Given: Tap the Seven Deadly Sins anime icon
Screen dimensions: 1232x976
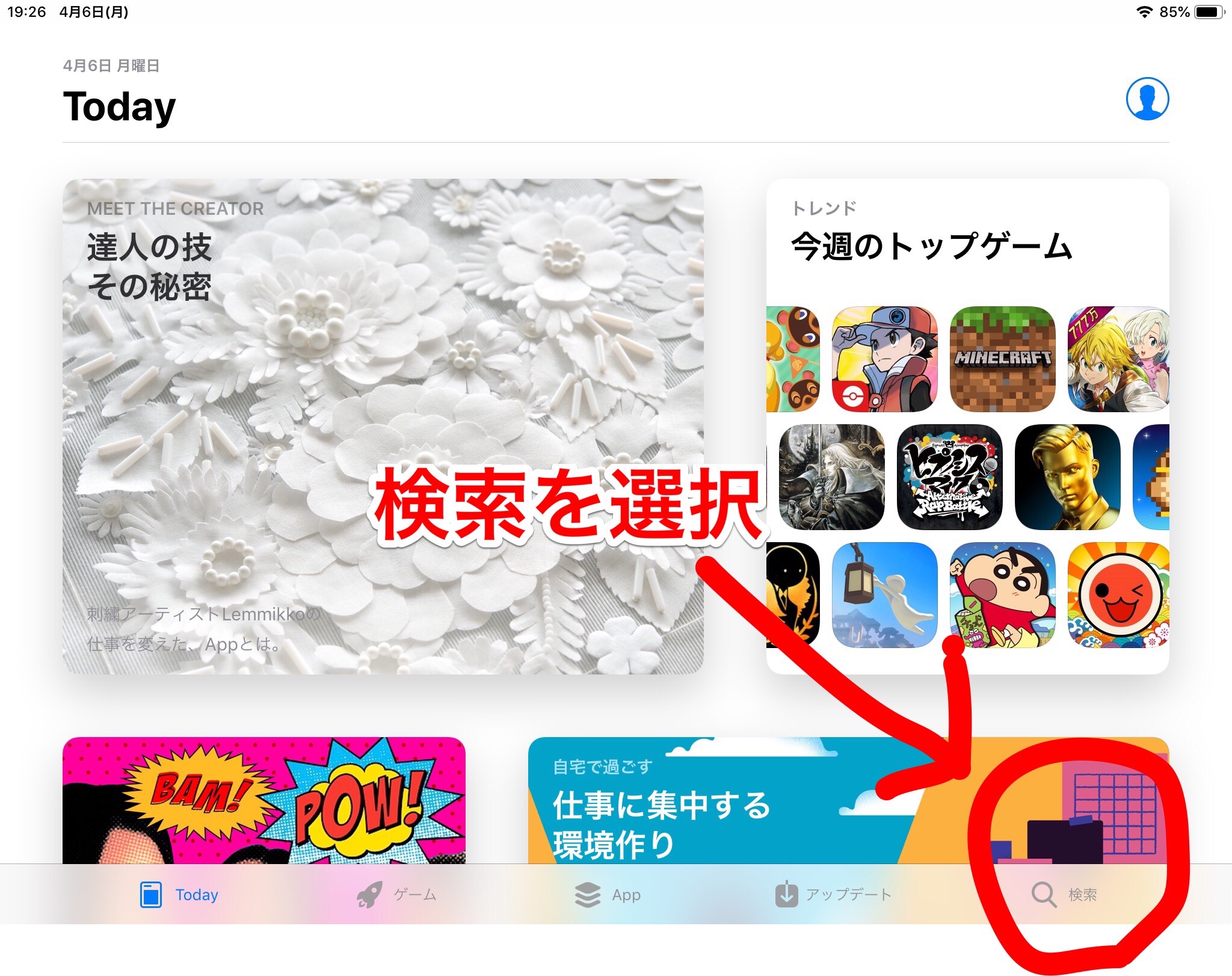Looking at the screenshot, I should (1118, 359).
